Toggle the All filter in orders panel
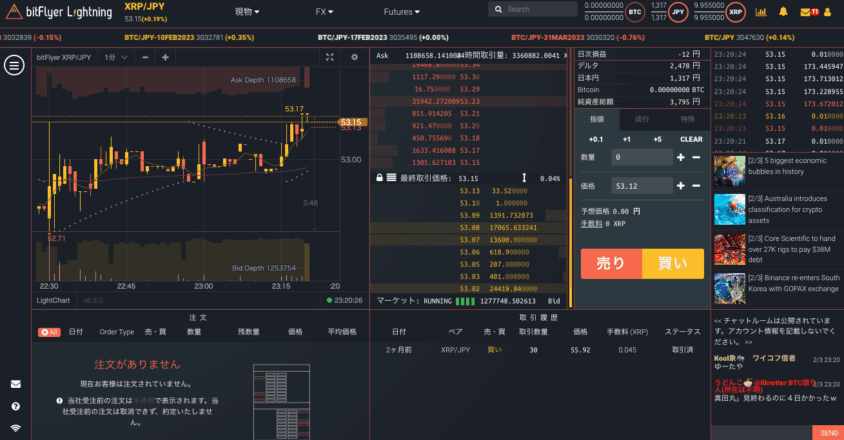 49,331
